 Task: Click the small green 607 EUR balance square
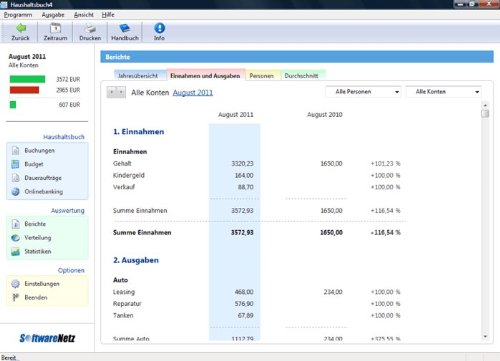tap(13, 105)
